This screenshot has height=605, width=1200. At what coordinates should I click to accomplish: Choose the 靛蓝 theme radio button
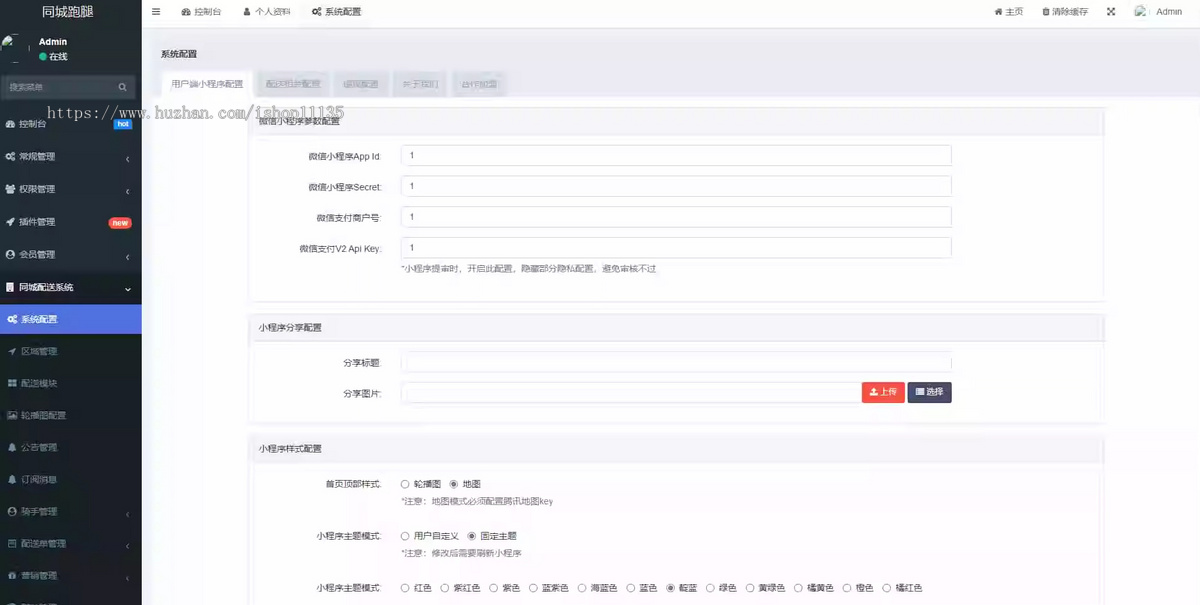point(670,588)
